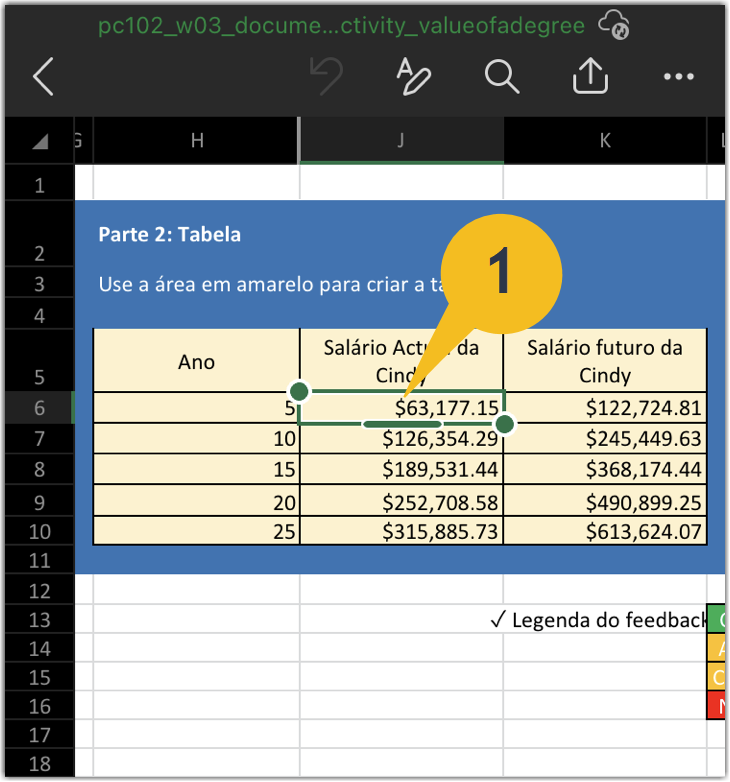Image resolution: width=730 pixels, height=782 pixels.
Task: Select row 13 header
Action: coord(39,619)
